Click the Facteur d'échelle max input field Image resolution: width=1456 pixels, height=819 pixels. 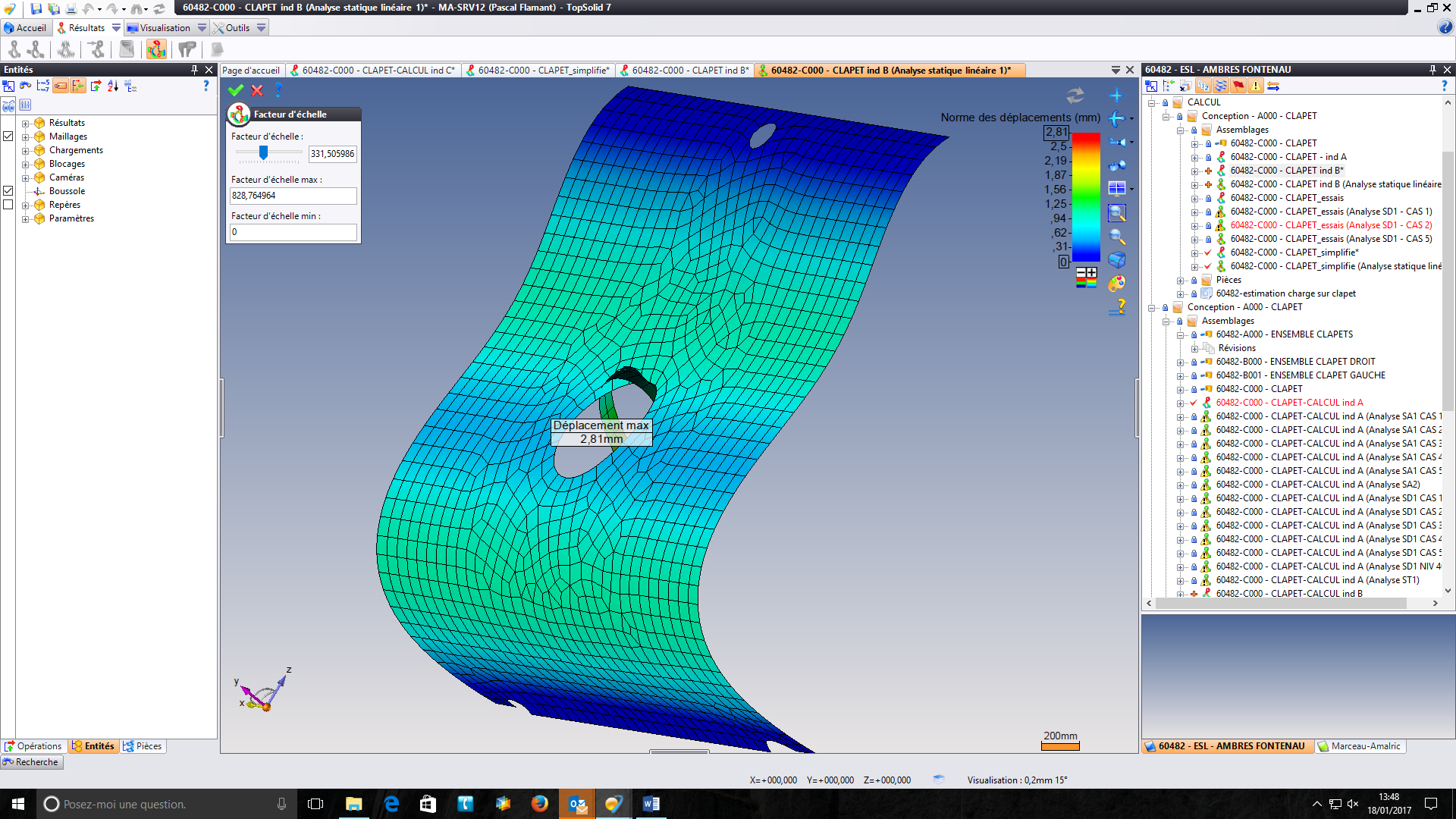pos(293,196)
